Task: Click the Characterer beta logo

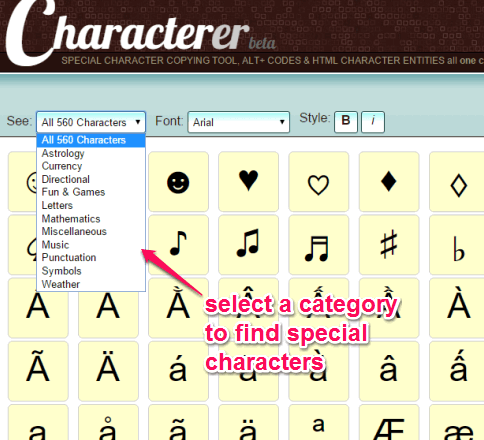Action: pyautogui.click(x=140, y=32)
